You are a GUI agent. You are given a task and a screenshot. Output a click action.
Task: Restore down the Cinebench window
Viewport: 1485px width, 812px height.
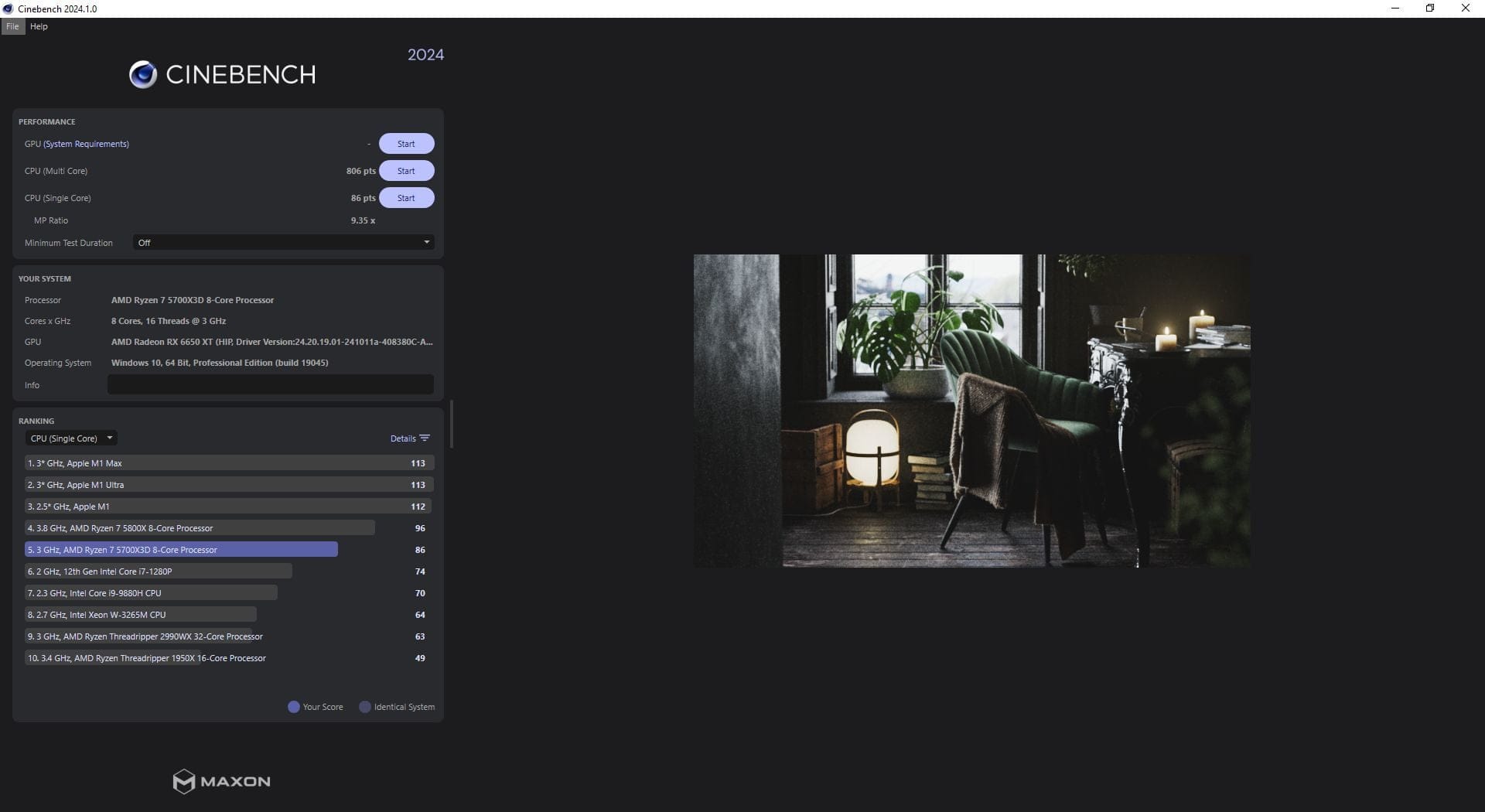pos(1430,9)
